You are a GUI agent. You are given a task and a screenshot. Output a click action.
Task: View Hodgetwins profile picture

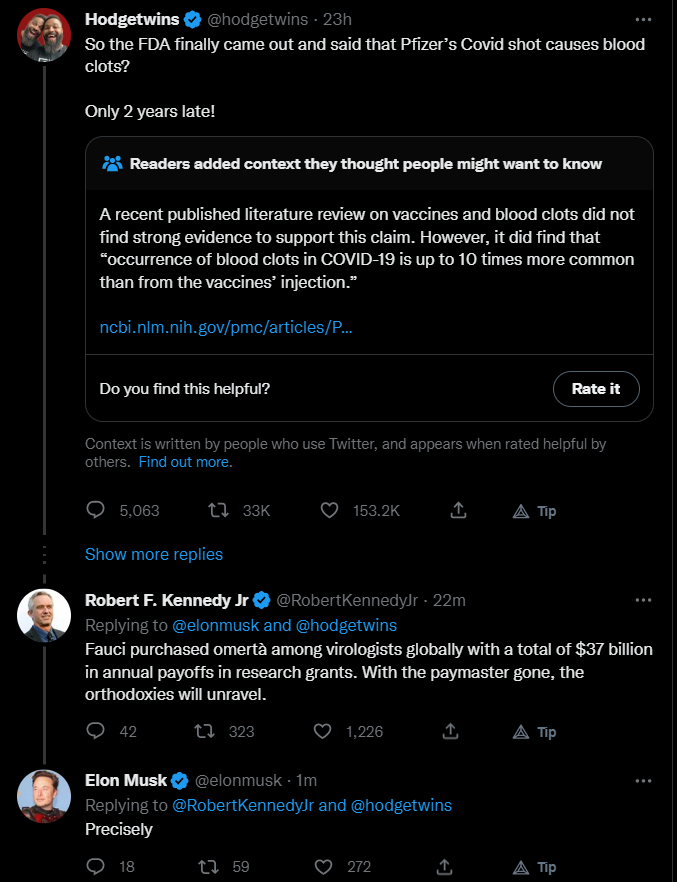pos(44,37)
